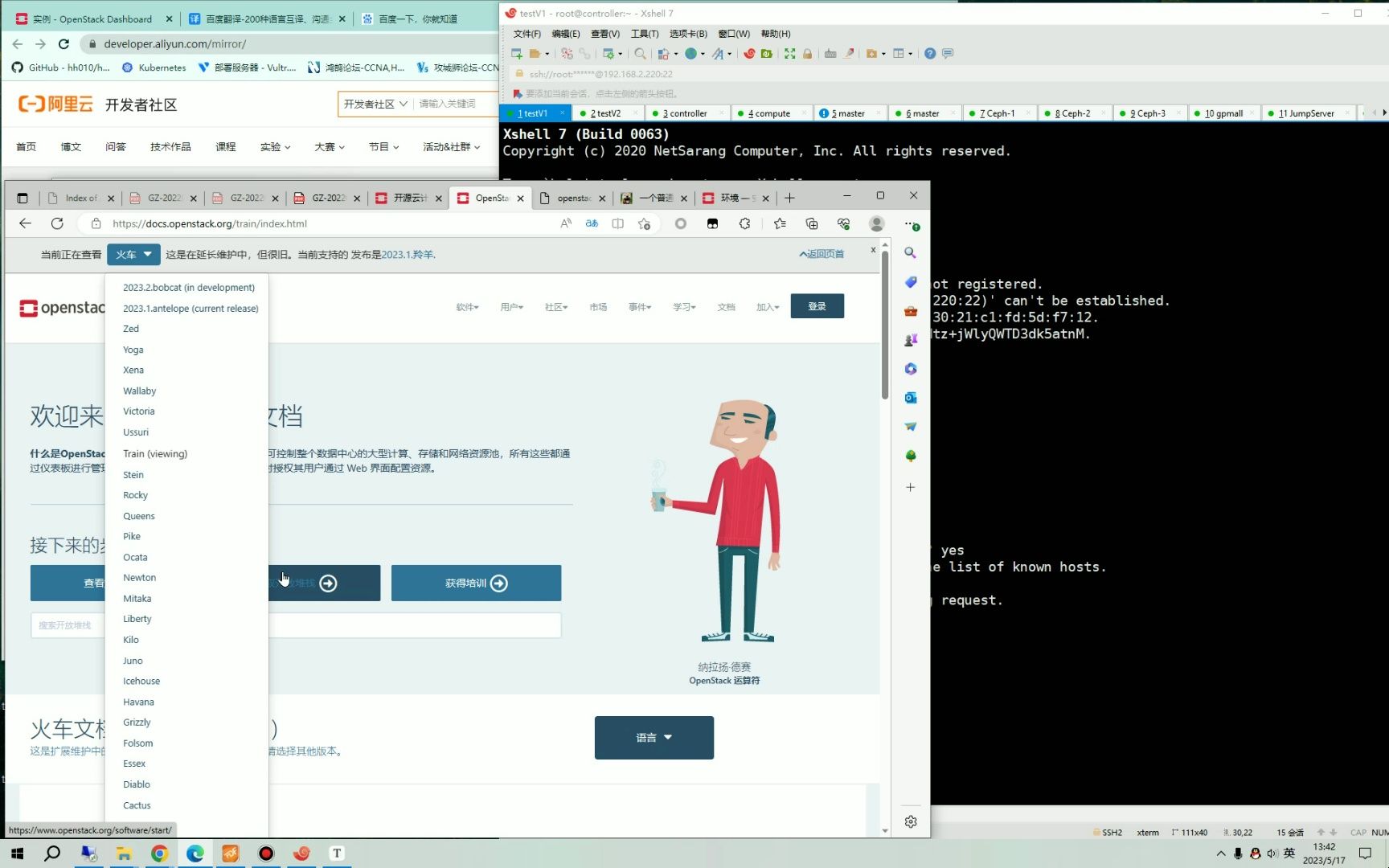Click the 返回页首 back-to-top link
Viewport: 1389px width, 868px height.
tap(822, 254)
